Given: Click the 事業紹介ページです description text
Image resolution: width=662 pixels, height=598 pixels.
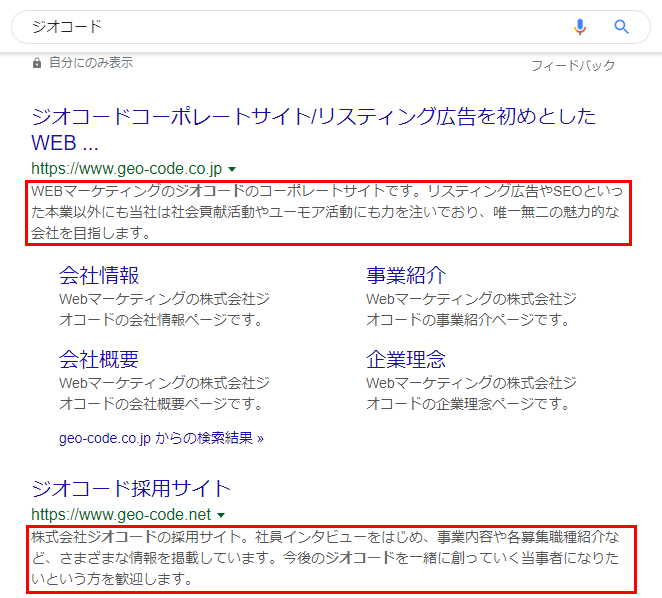Looking at the screenshot, I should pyautogui.click(x=471, y=310).
